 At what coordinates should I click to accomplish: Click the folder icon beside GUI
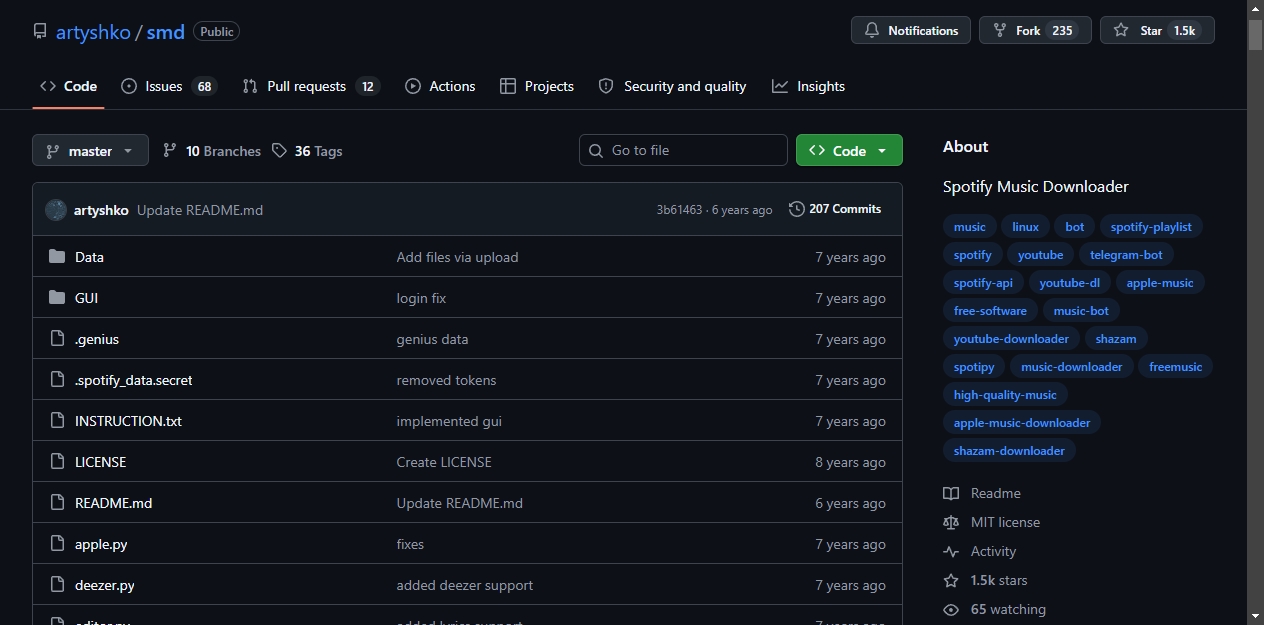tap(57, 298)
